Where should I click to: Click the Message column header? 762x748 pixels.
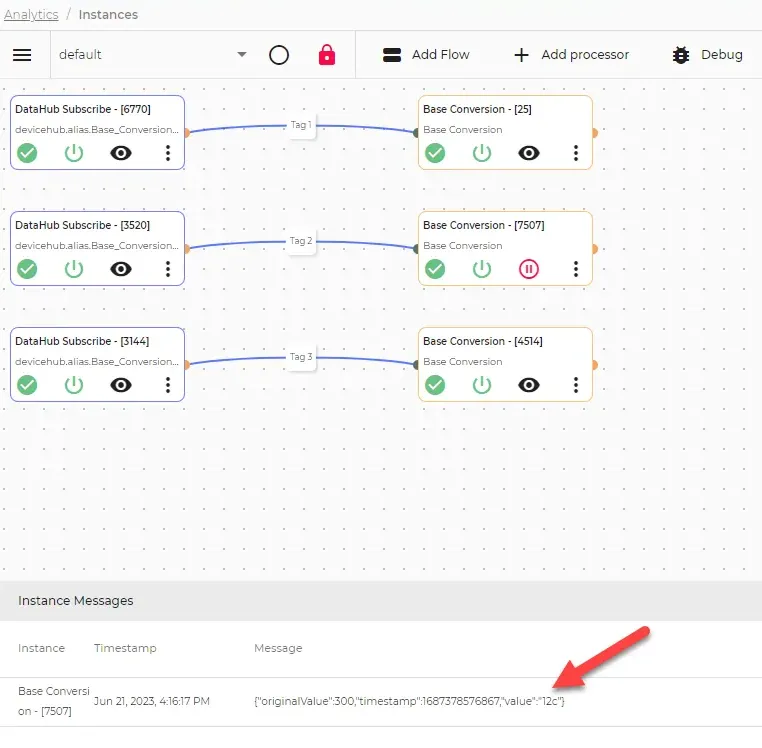[278, 648]
